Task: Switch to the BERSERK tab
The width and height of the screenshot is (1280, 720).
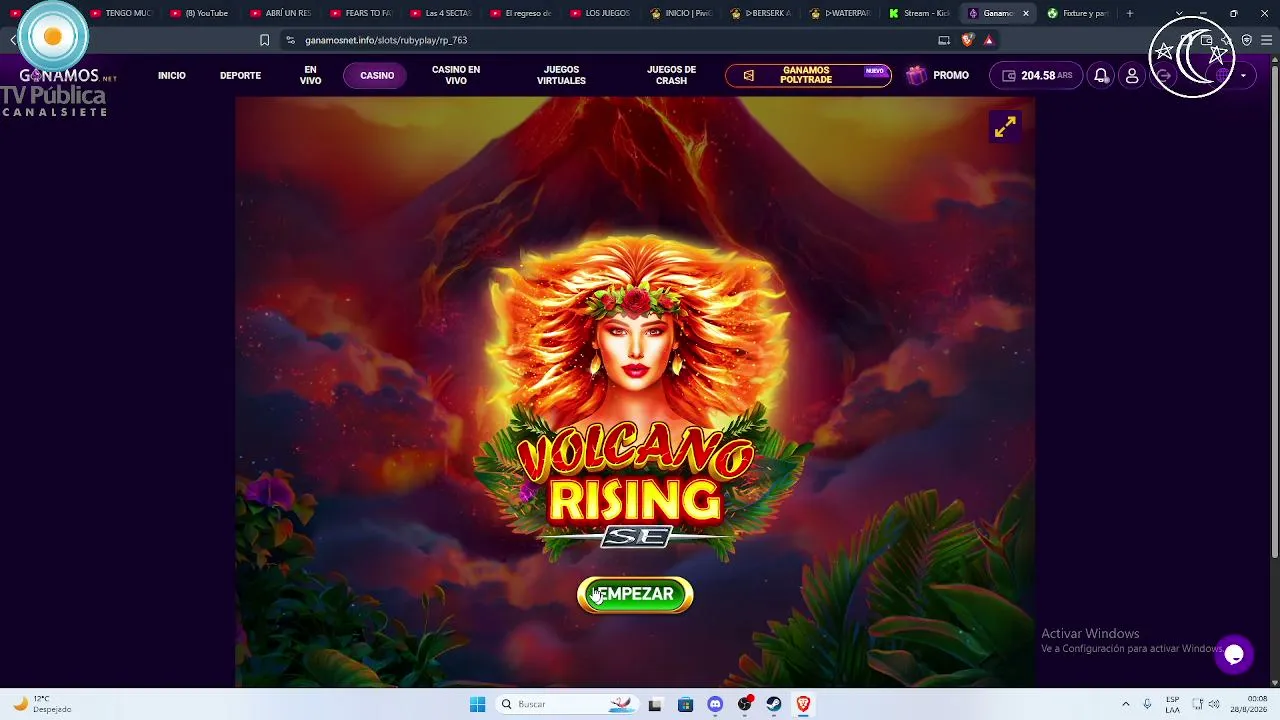Action: pos(761,13)
